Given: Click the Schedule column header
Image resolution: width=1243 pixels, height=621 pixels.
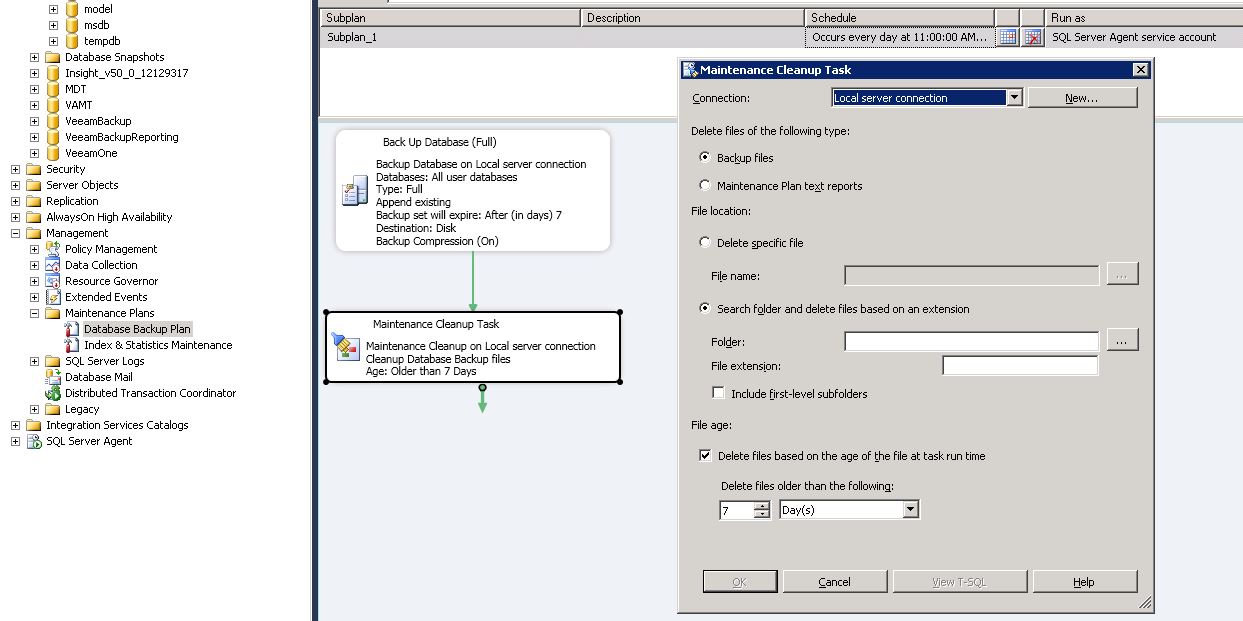Looking at the screenshot, I should point(900,17).
